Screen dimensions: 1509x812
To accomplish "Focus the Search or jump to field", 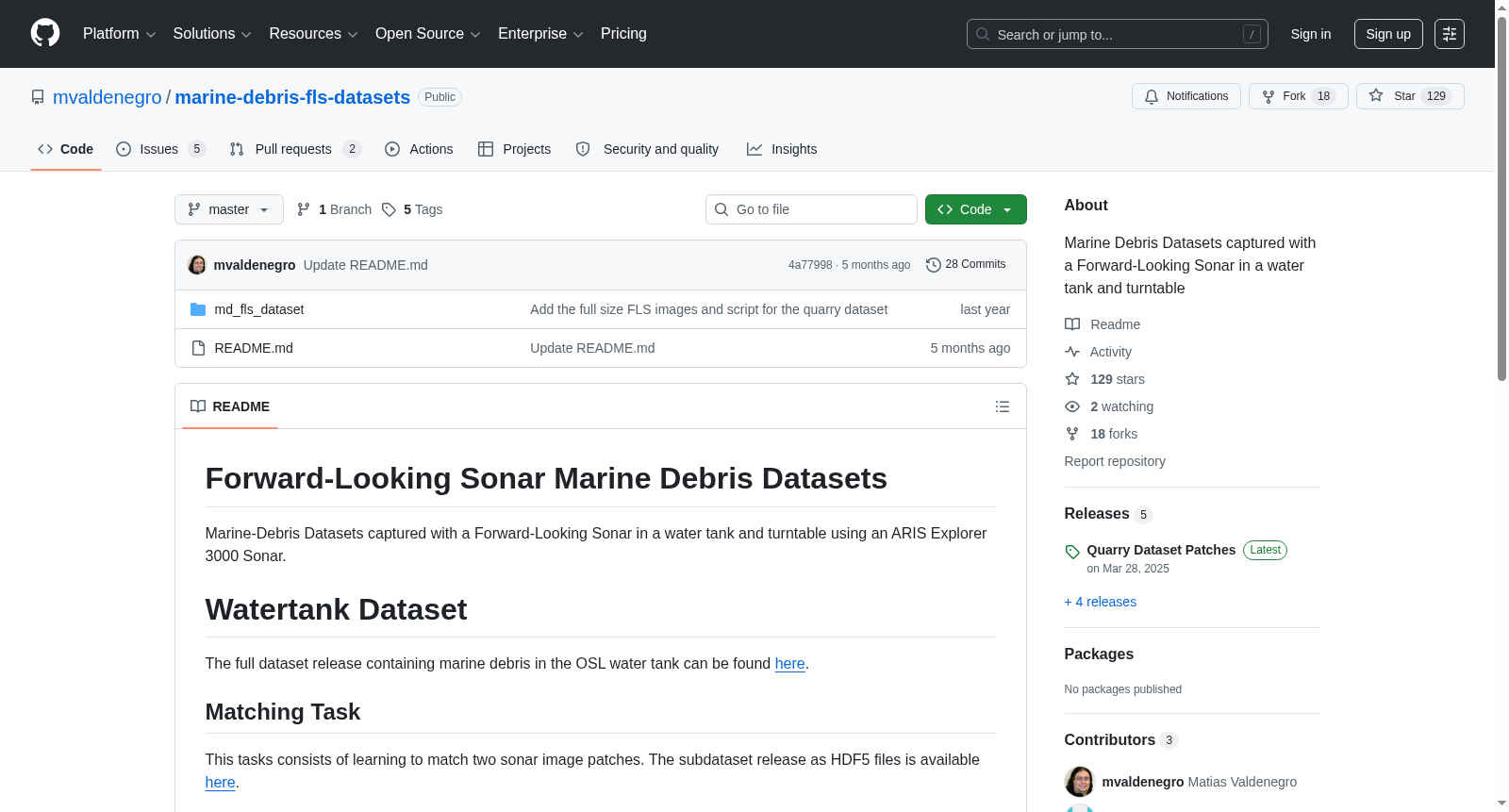I will (x=1118, y=34).
